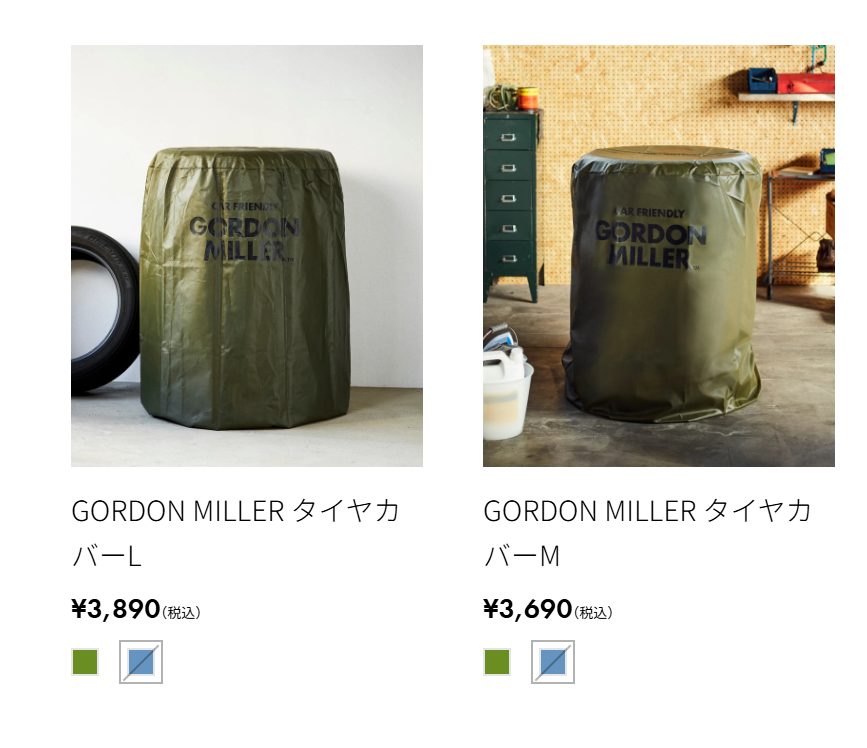Image resolution: width=867 pixels, height=748 pixels.
Task: Select crossed-out blue swatch for tire cover M
Action: pyautogui.click(x=553, y=662)
